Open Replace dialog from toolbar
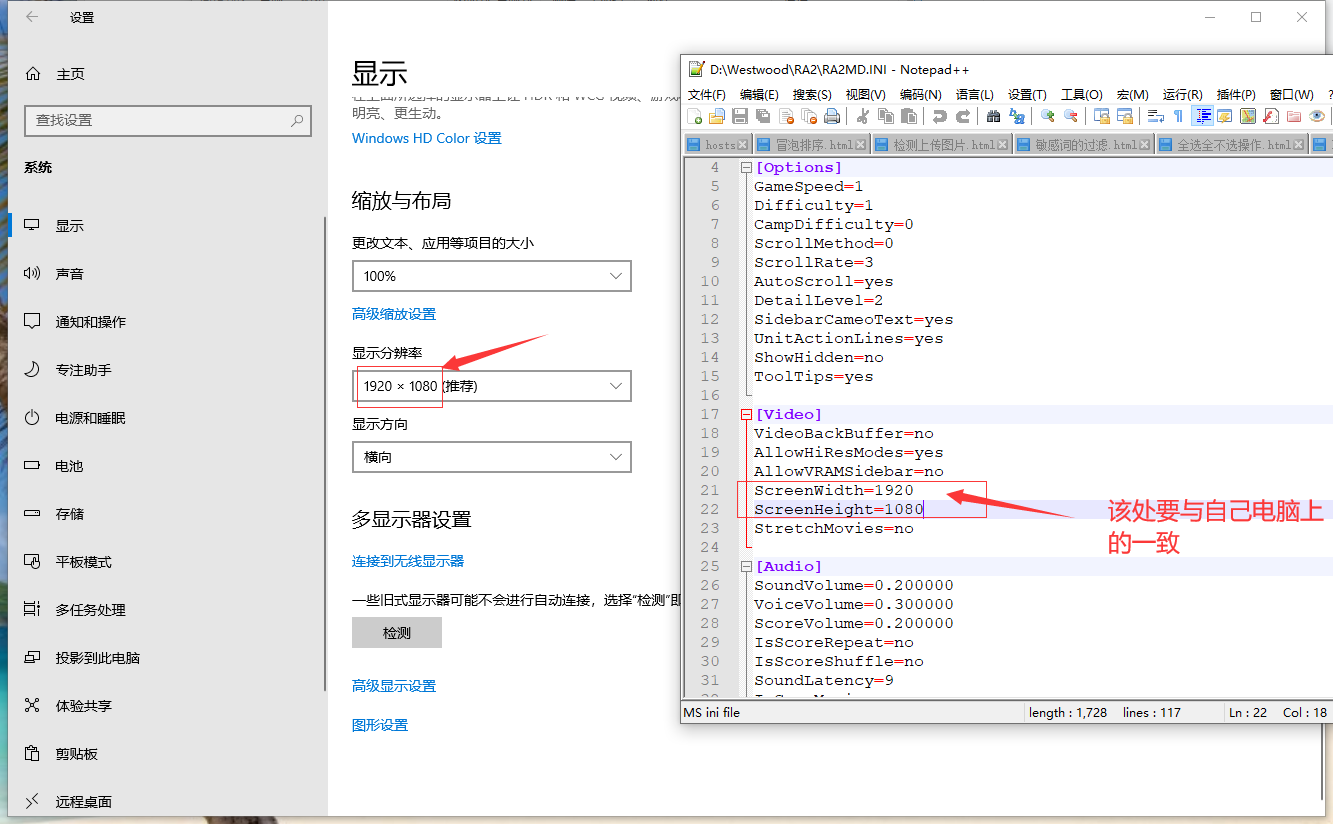Screen dimensions: 1333x824 pos(1017,116)
